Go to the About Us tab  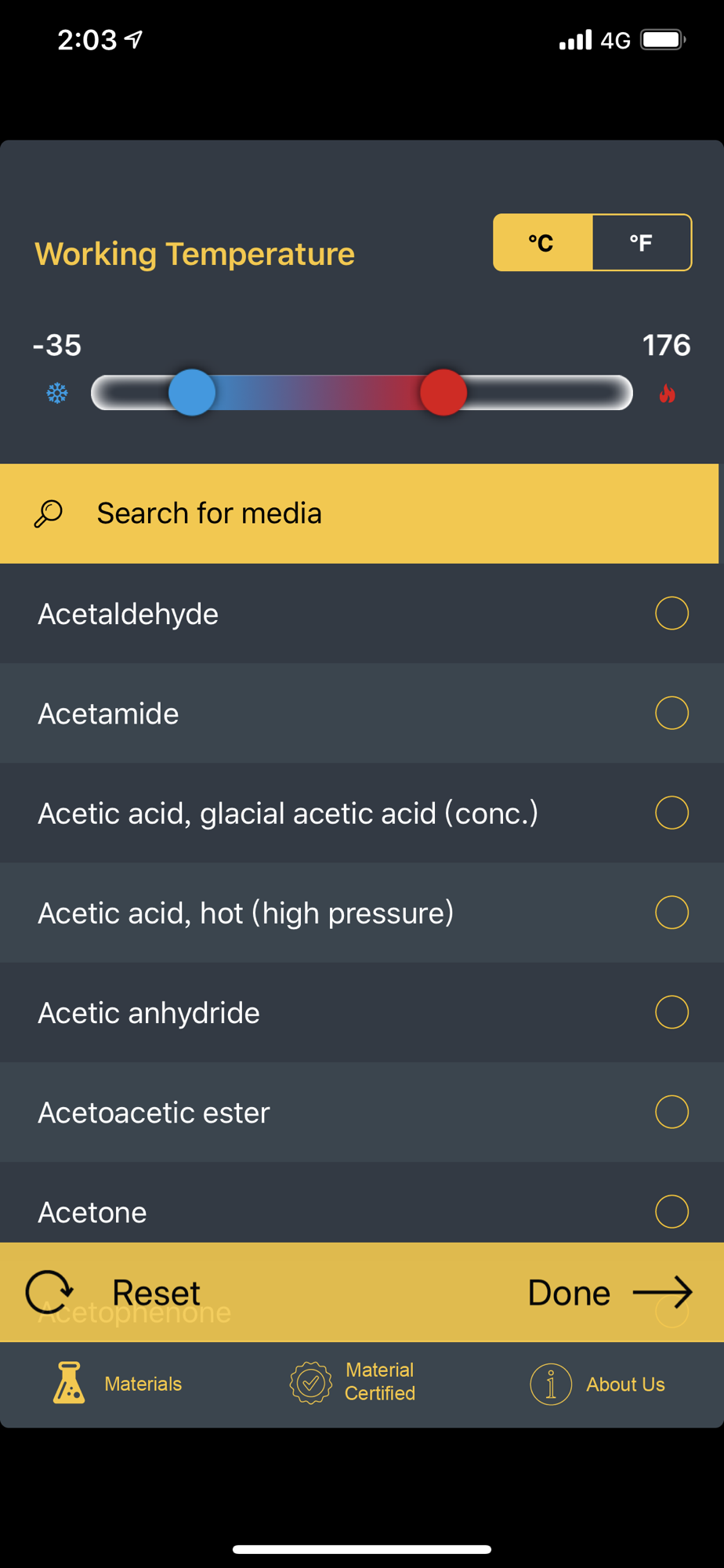pyautogui.click(x=597, y=1384)
